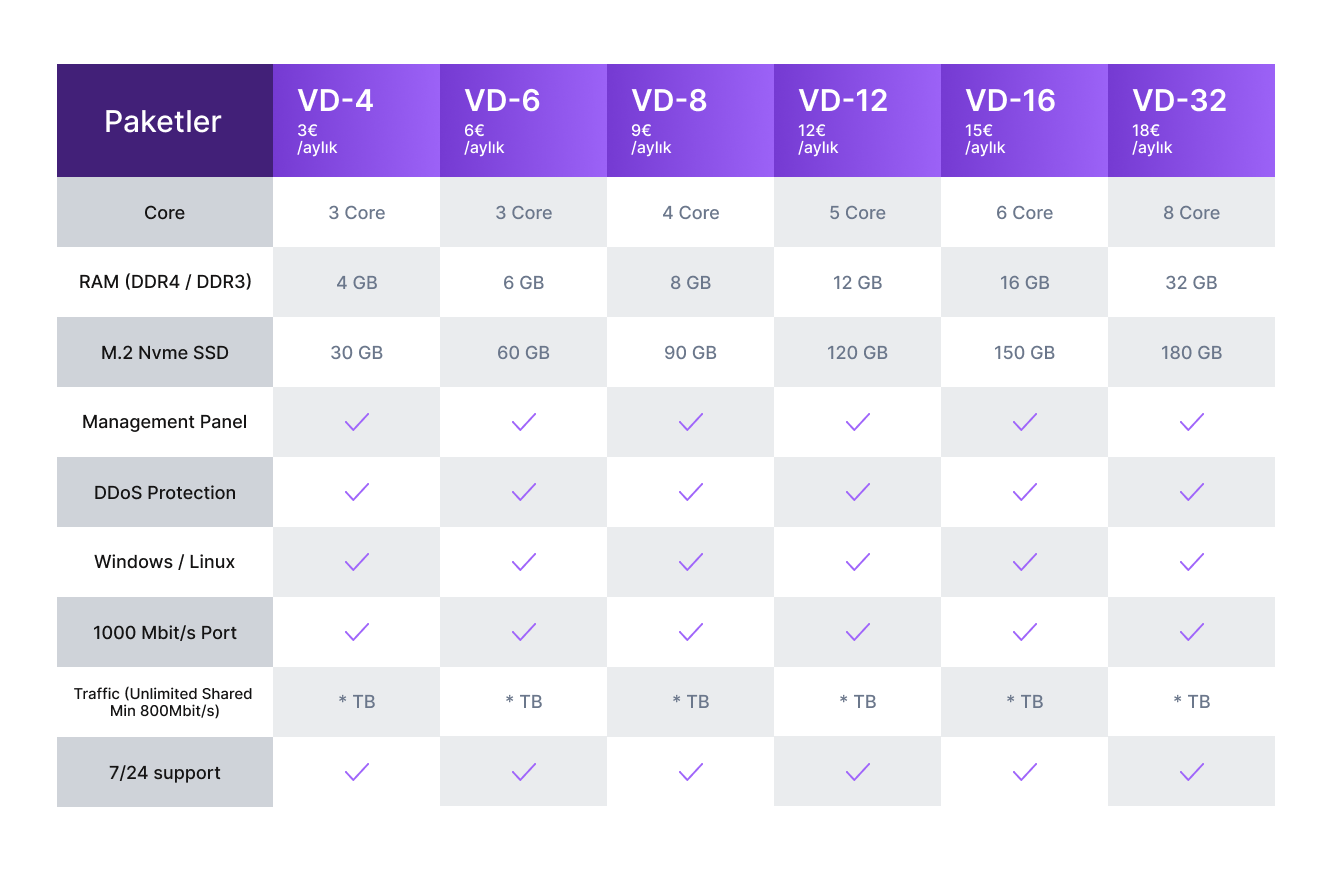Click the VD-6 DDoS Protection checkmark

coord(524,492)
